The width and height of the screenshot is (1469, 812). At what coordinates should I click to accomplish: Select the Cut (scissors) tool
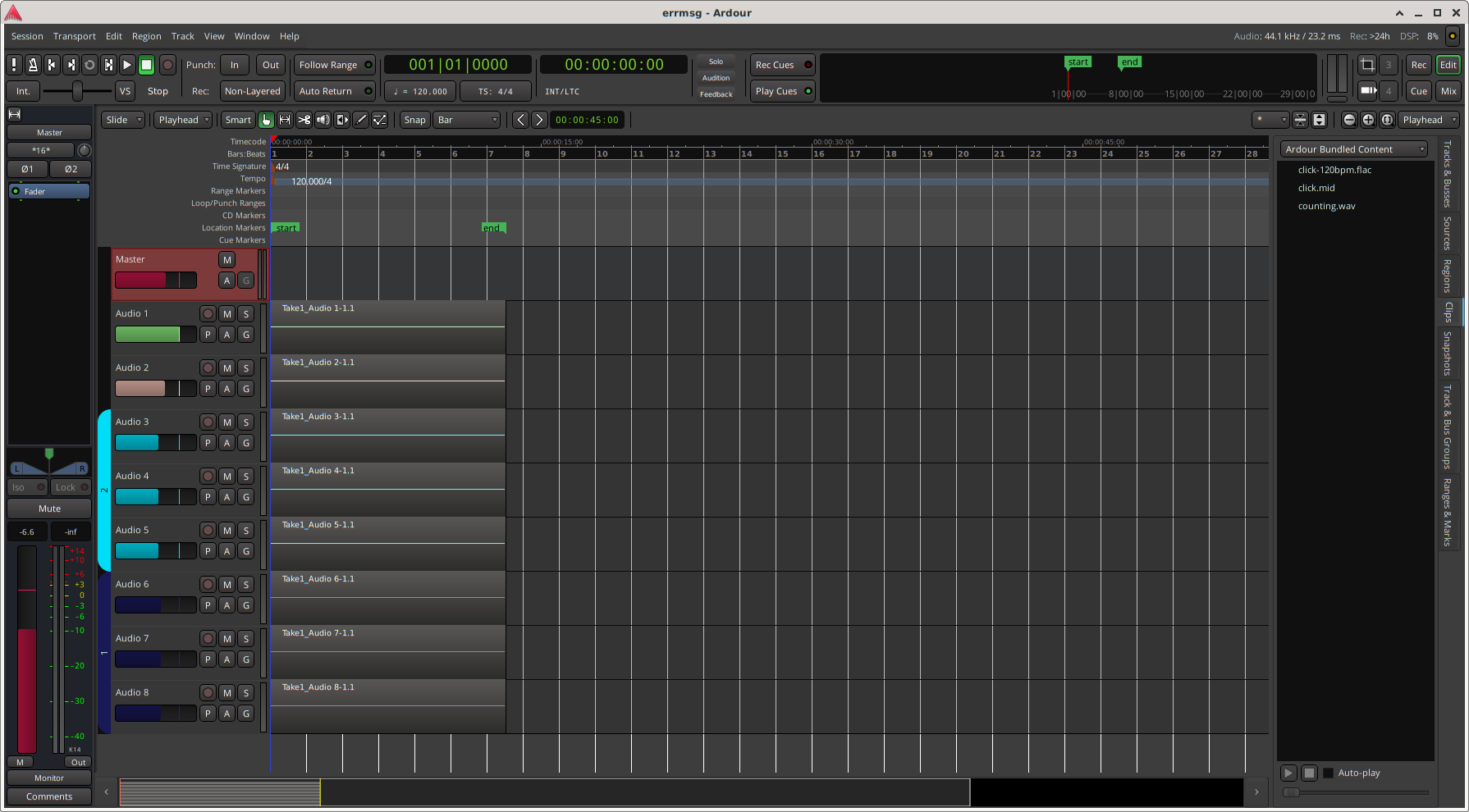click(304, 120)
